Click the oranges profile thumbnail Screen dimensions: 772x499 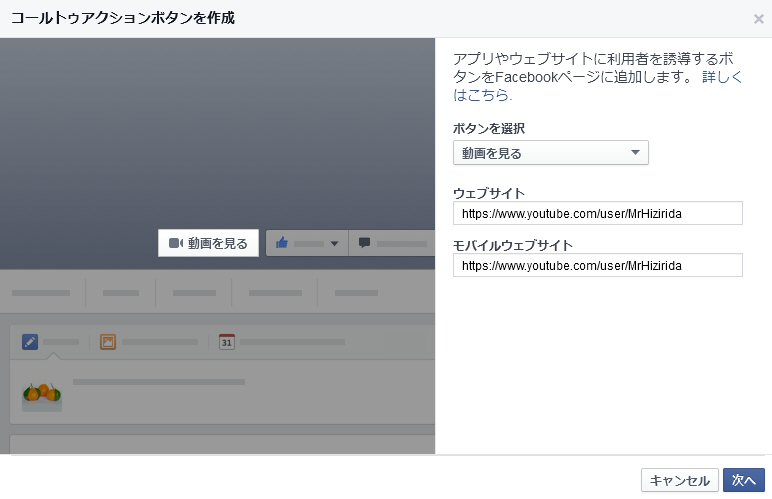[x=42, y=396]
